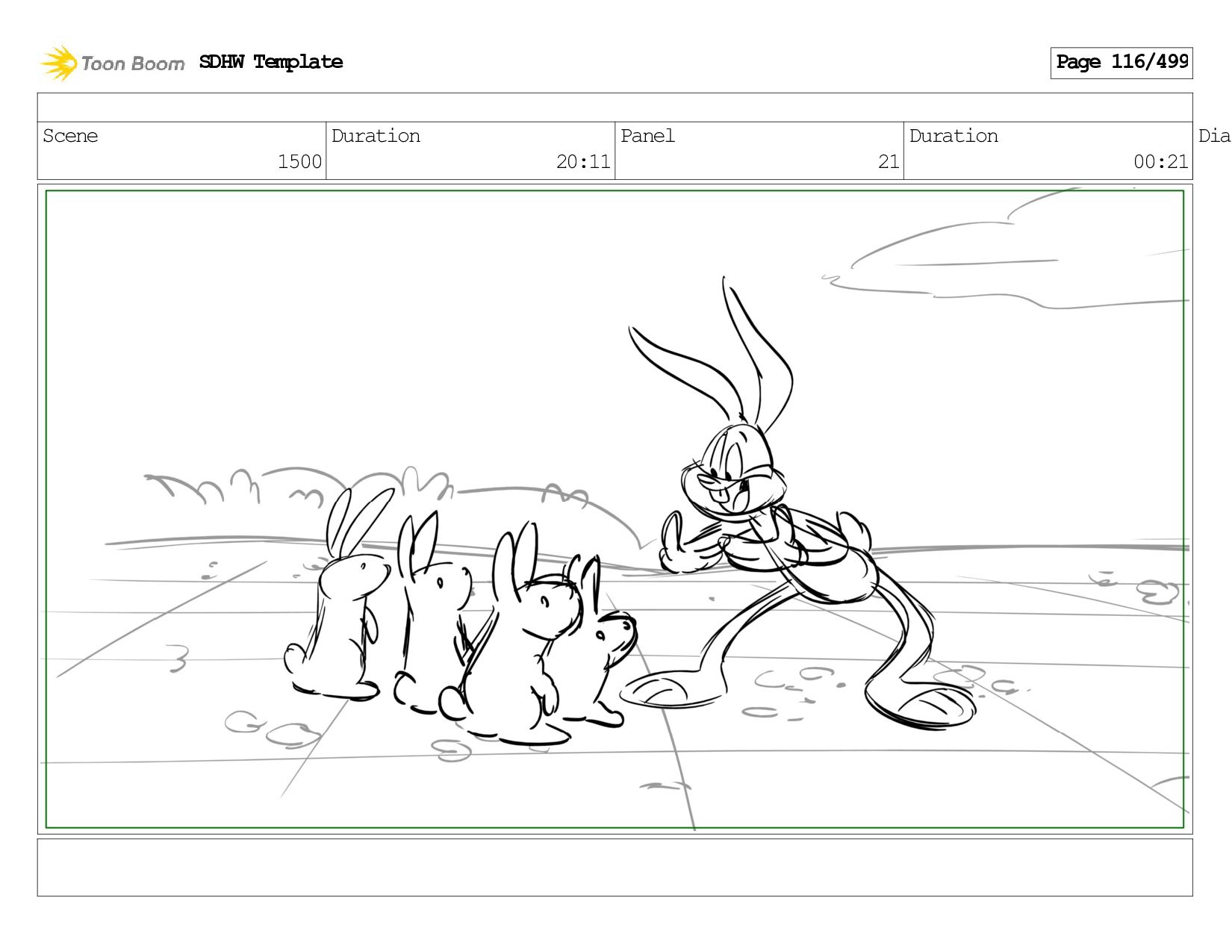Screen dimensions: 1232x952
Task: Click the 'SDHW Template' title text
Action: (271, 62)
